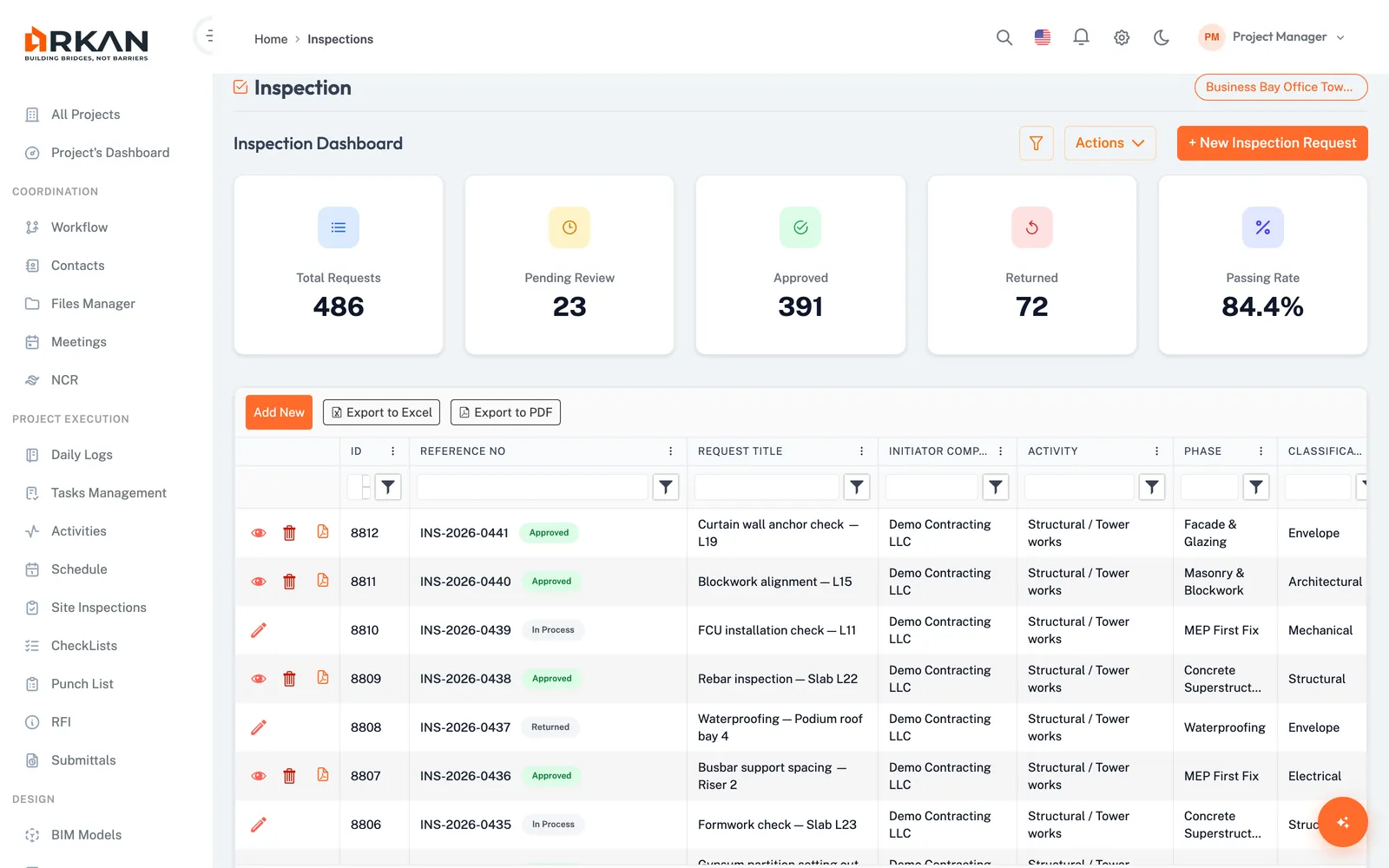Navigate to Files Manager in the sidebar
The width and height of the screenshot is (1389, 868).
pos(93,304)
